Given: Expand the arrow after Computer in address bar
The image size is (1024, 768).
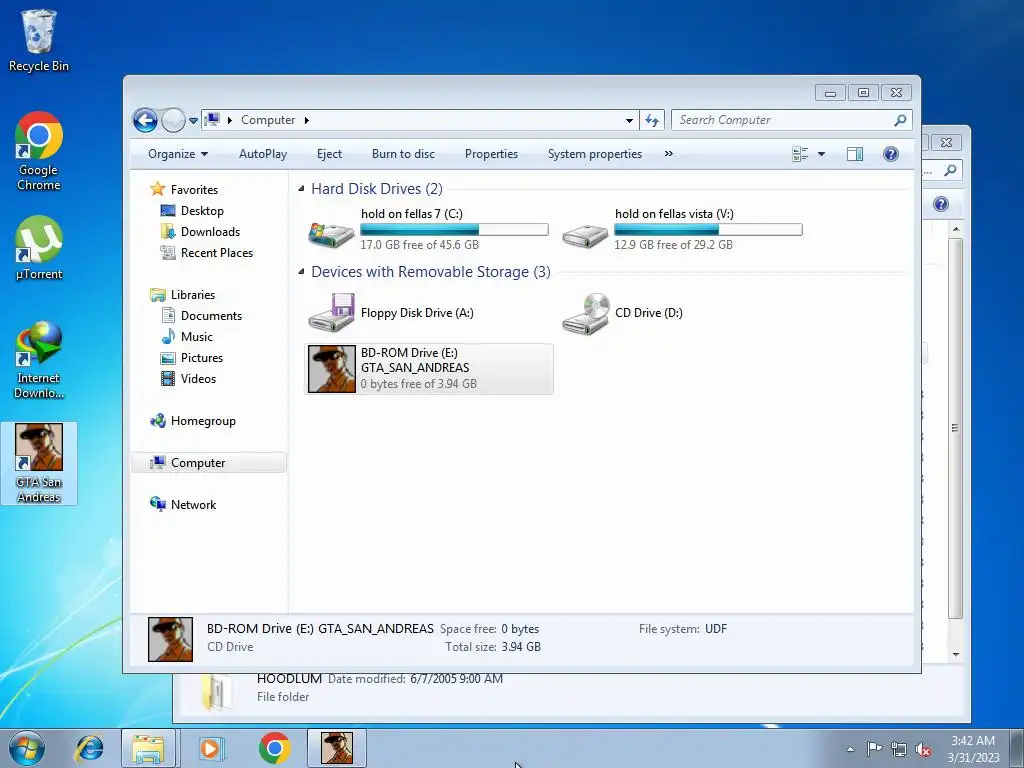Looking at the screenshot, I should tap(306, 120).
